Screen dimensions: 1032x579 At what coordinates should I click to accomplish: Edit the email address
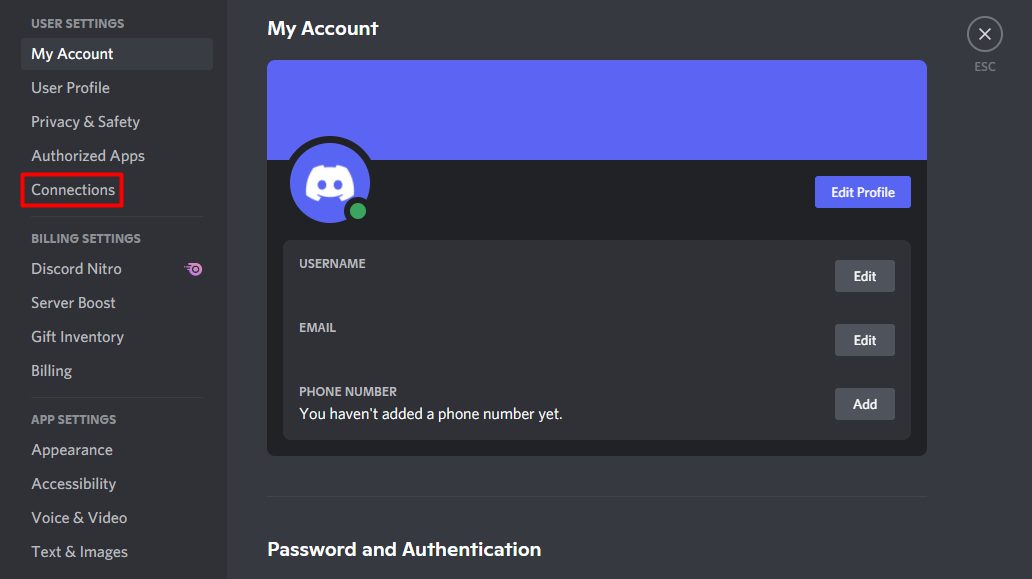click(x=865, y=340)
